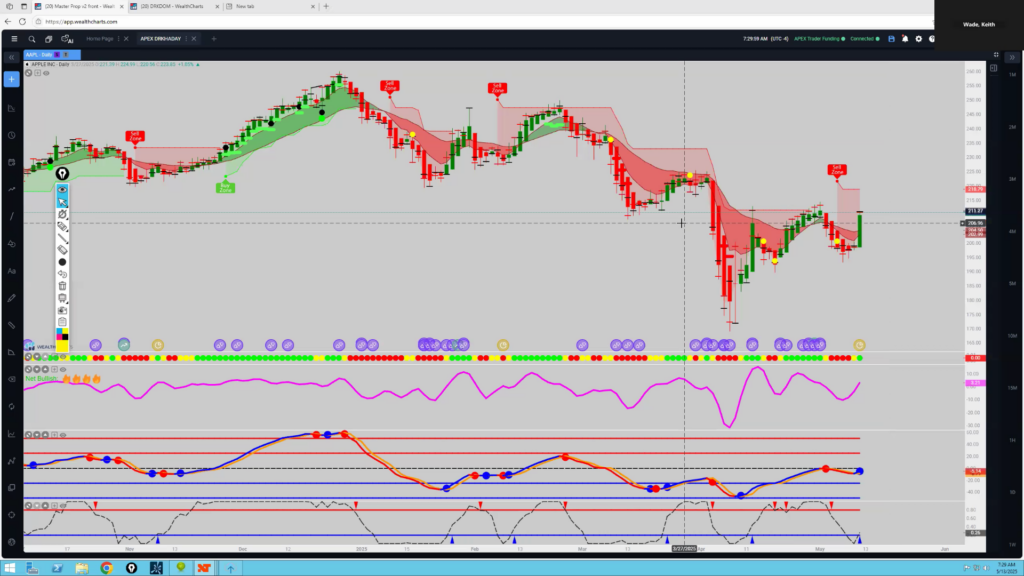Toggle the dot-strip panel eye icon

click(63, 357)
